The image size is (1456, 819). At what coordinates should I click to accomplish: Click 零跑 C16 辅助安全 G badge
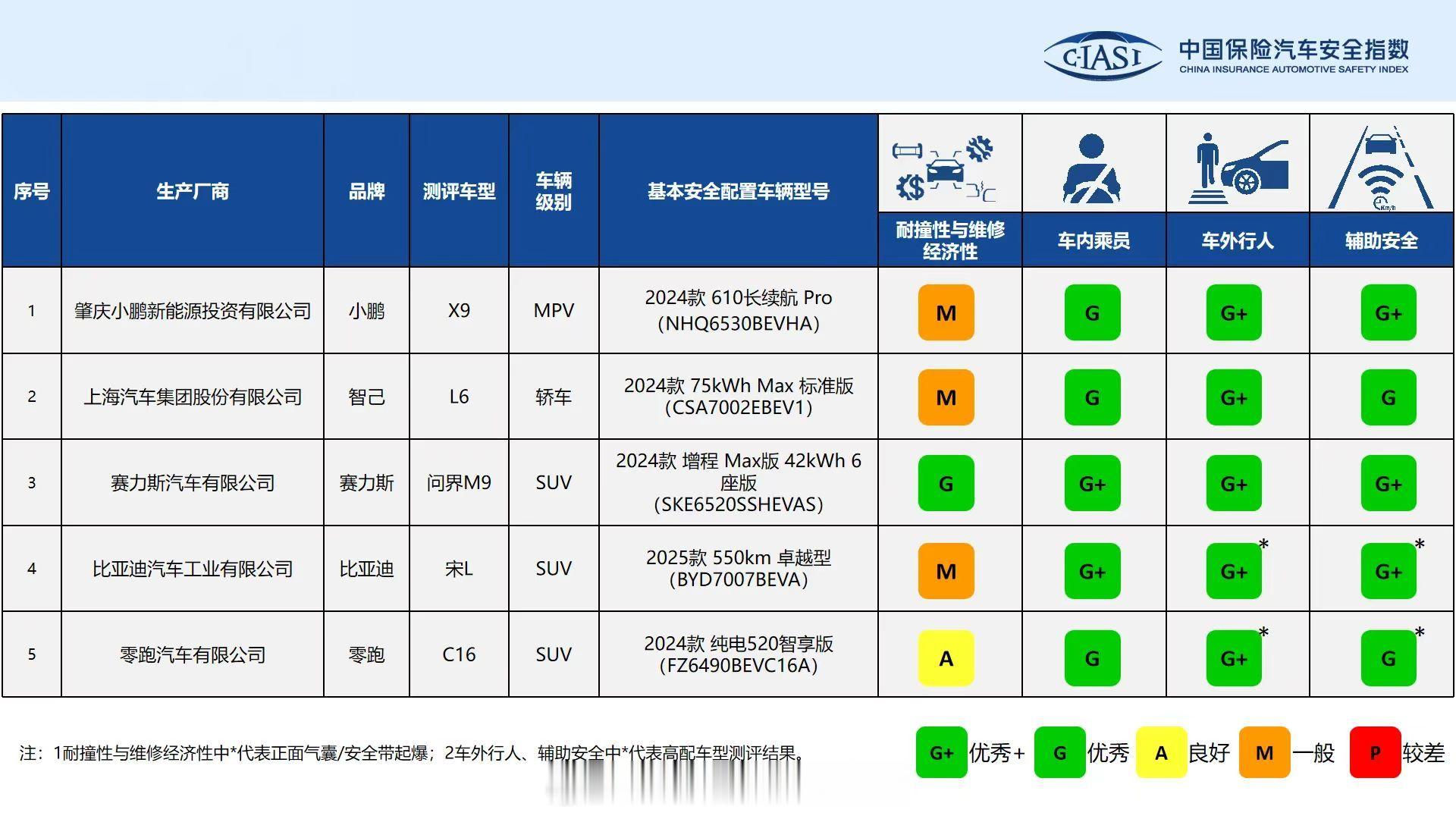(x=1389, y=658)
